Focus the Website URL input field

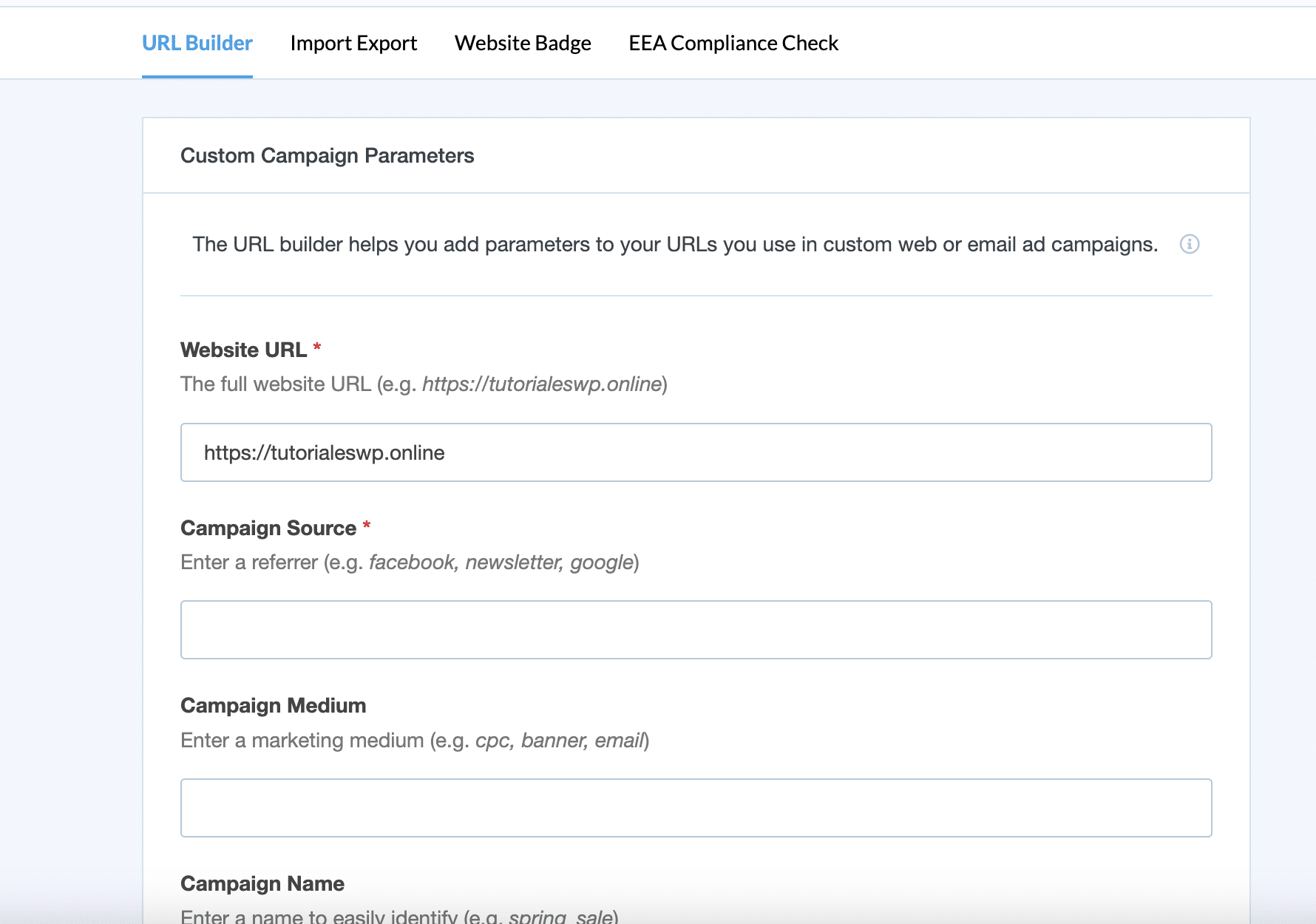pos(696,452)
